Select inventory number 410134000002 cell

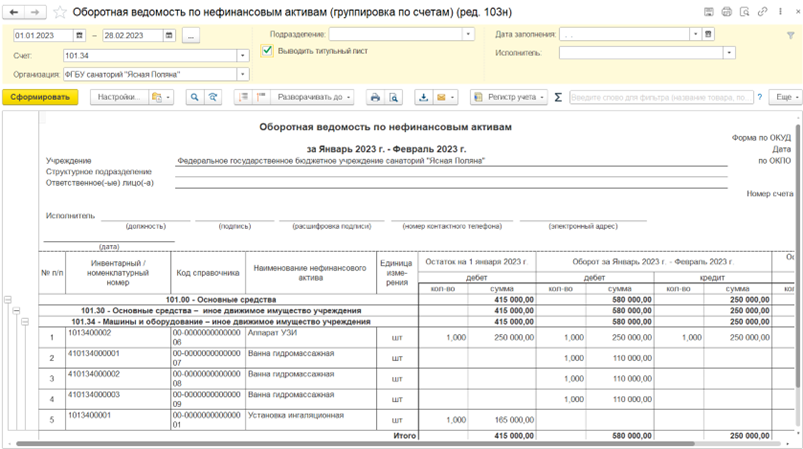pyautogui.click(x=118, y=379)
